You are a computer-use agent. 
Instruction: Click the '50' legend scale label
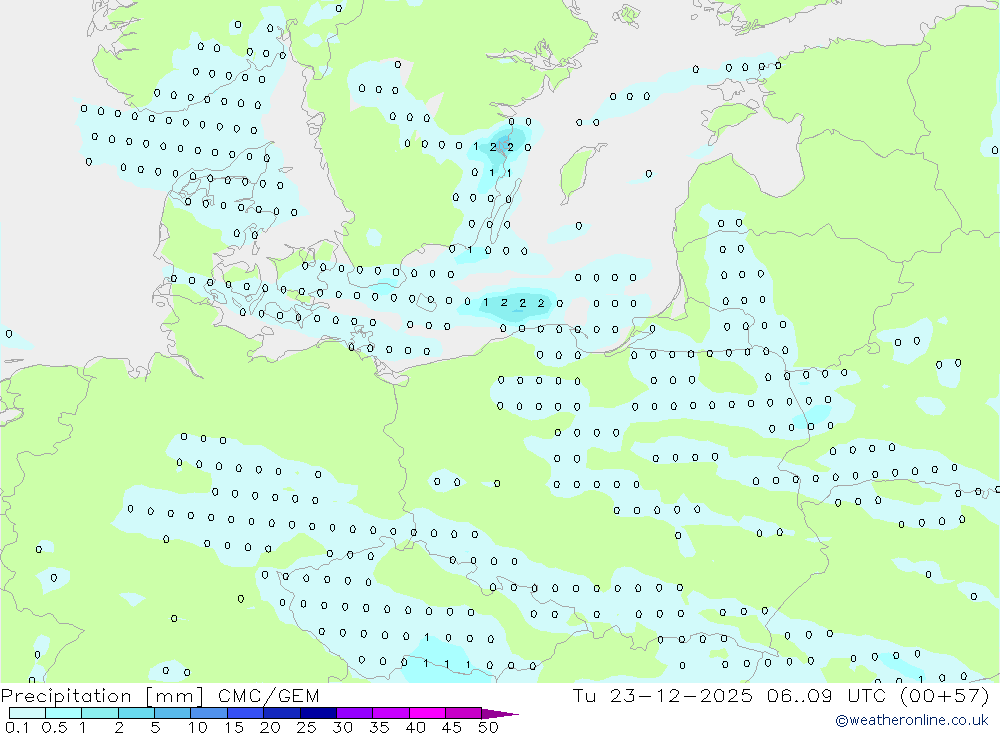point(488,727)
